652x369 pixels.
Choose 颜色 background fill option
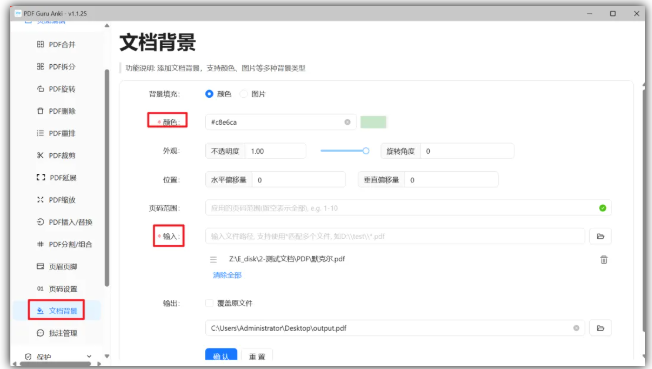point(218,94)
